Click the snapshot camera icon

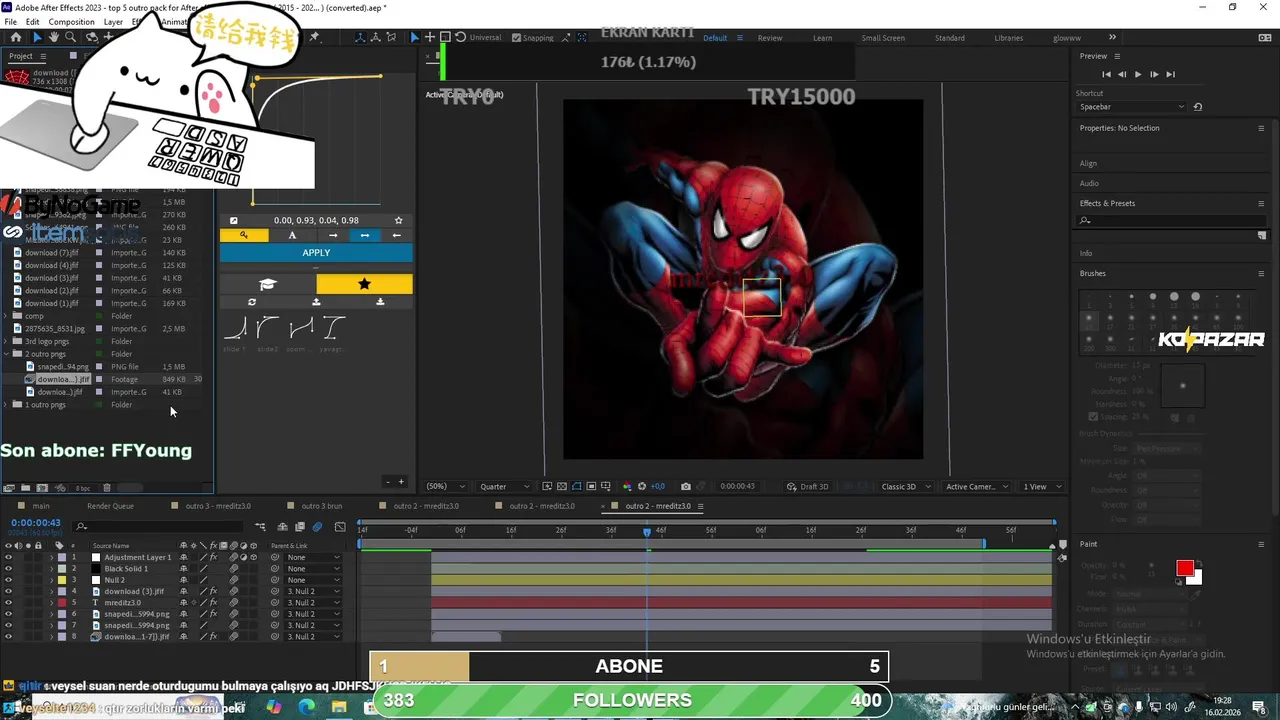(686, 487)
